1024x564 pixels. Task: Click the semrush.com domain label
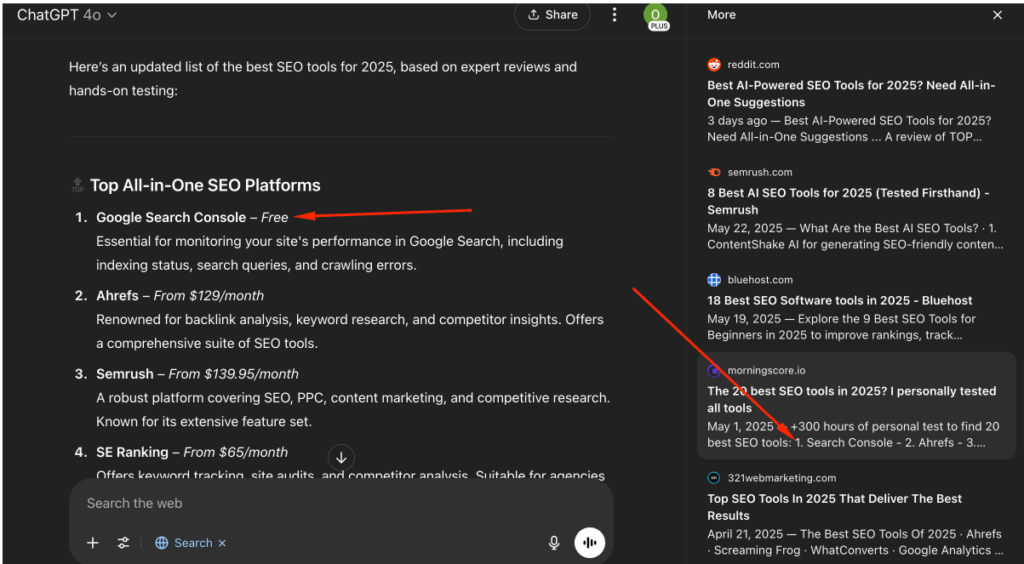tap(760, 172)
